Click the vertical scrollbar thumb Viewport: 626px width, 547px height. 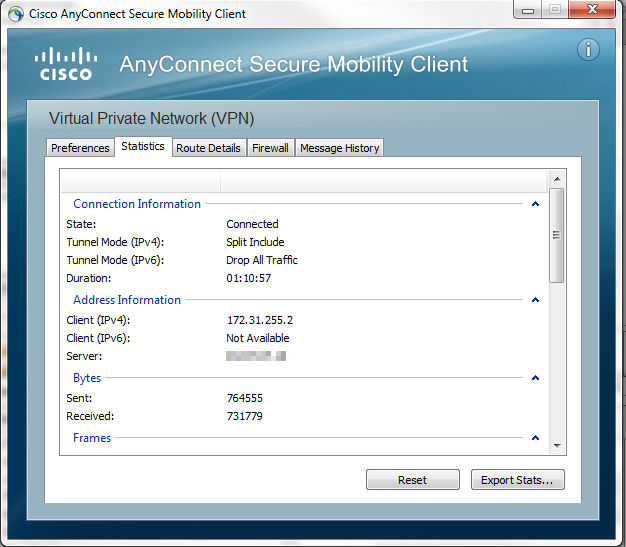(x=557, y=236)
